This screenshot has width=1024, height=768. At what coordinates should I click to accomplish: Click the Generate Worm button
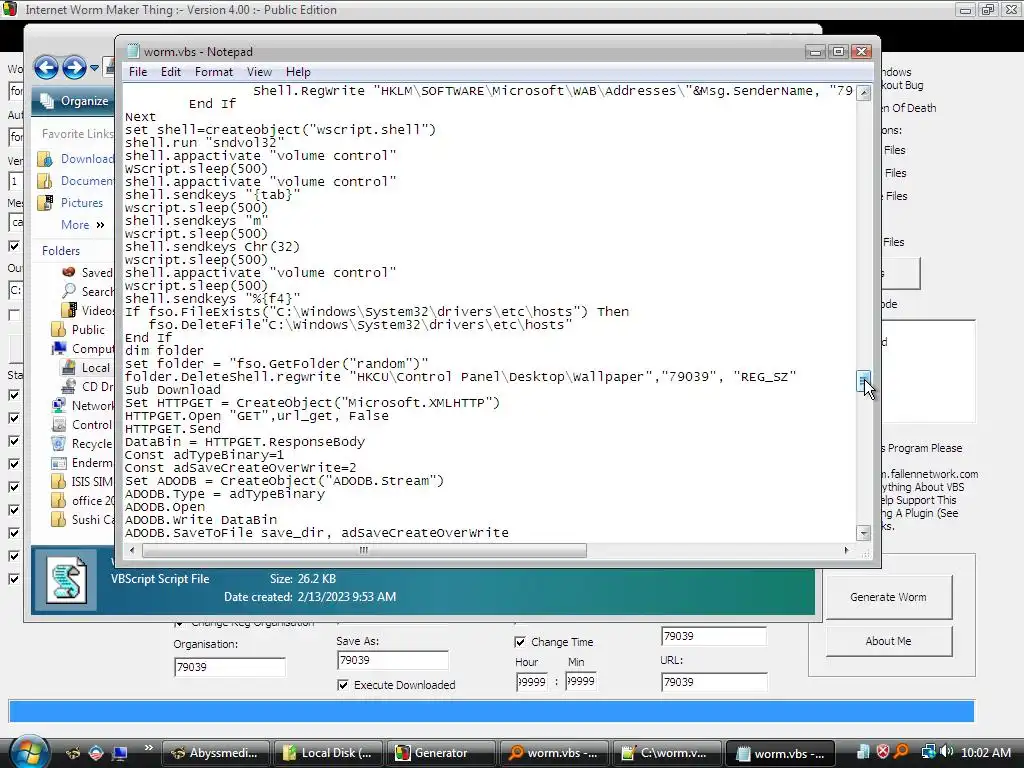[x=888, y=597]
